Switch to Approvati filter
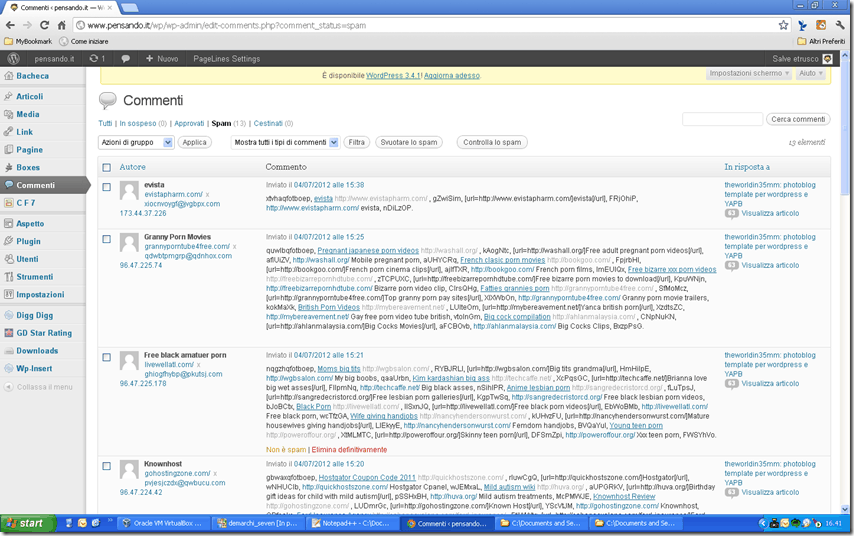Viewport: 854px width, 536px height. (189, 124)
